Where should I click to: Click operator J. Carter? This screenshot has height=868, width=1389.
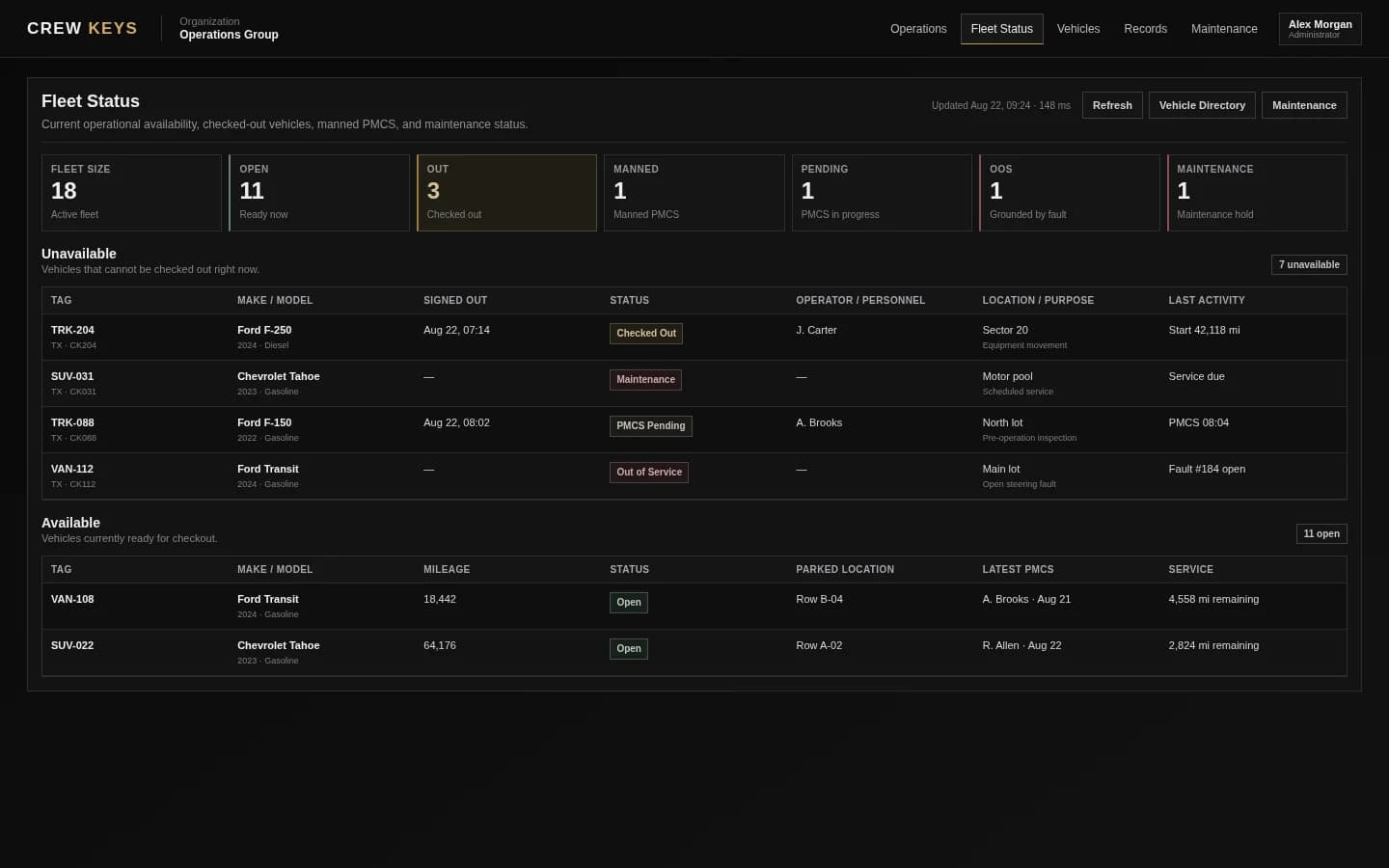pyautogui.click(x=816, y=330)
